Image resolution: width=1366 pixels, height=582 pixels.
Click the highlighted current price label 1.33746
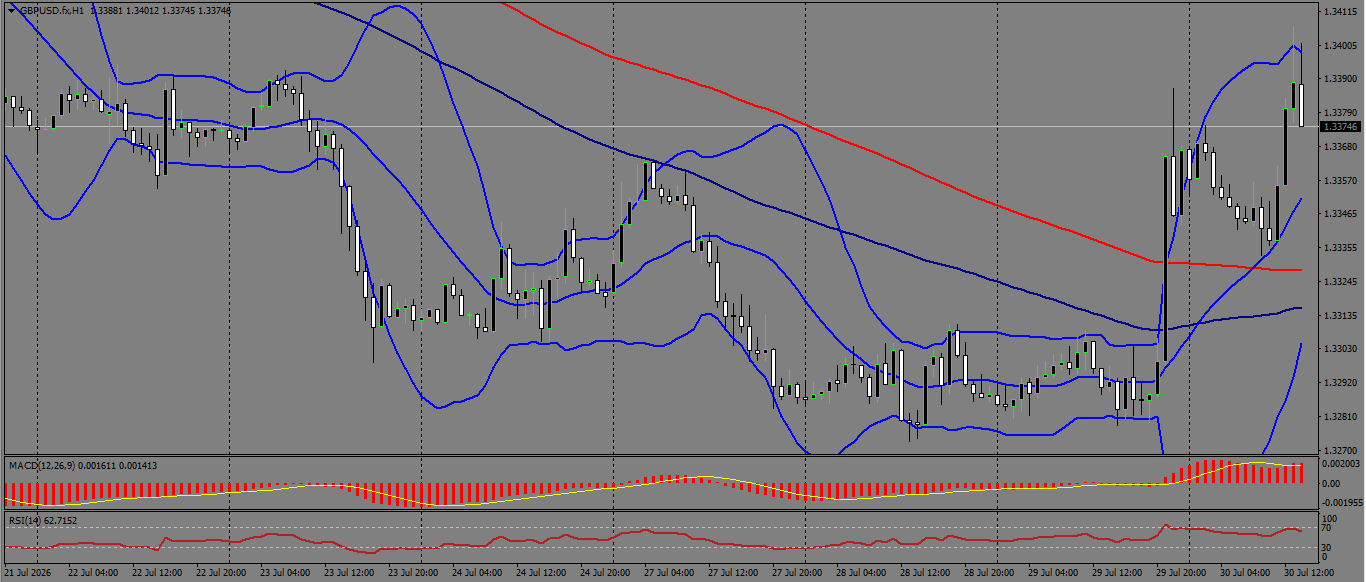pos(1341,127)
